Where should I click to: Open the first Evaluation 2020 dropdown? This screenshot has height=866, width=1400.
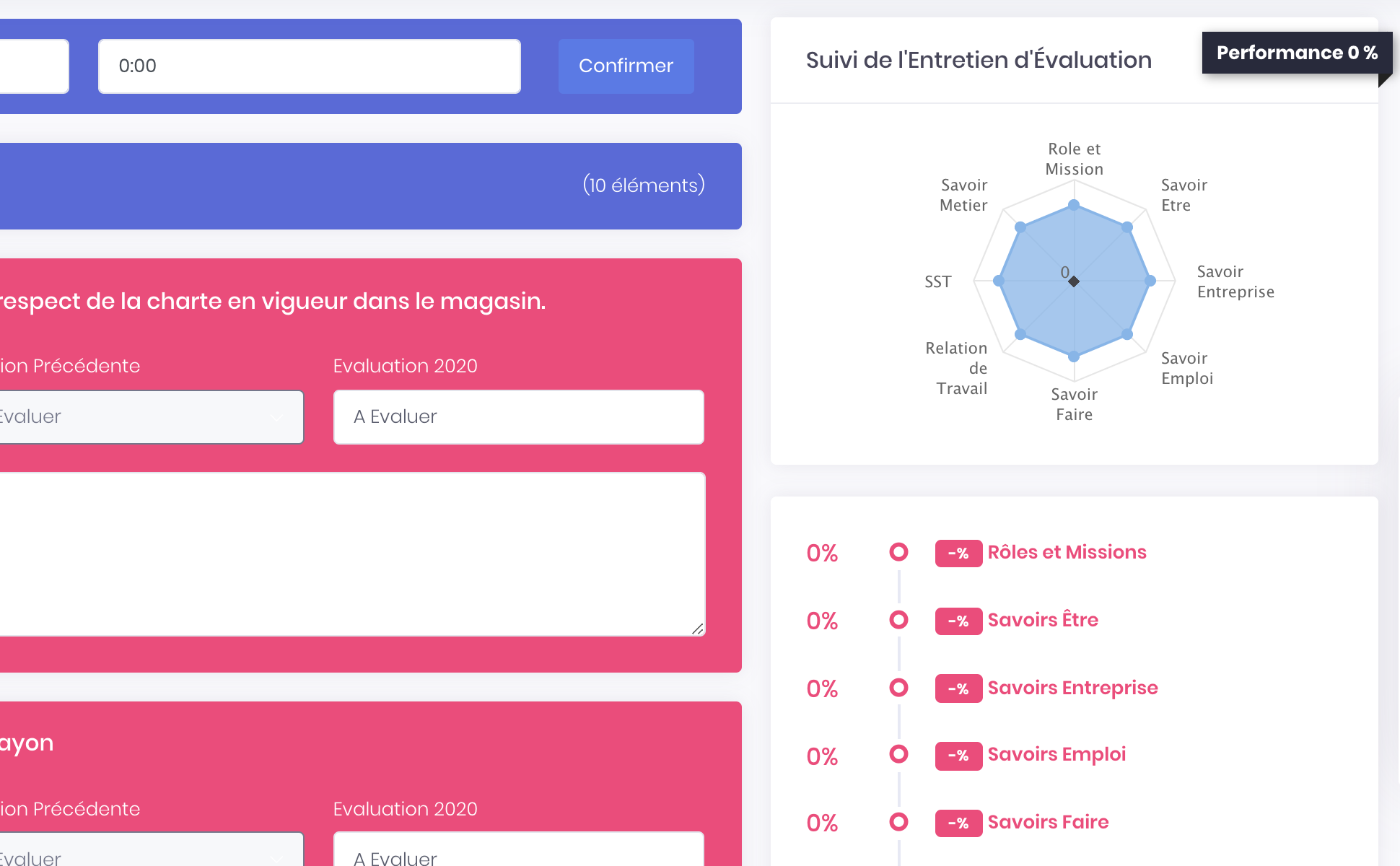click(x=518, y=416)
